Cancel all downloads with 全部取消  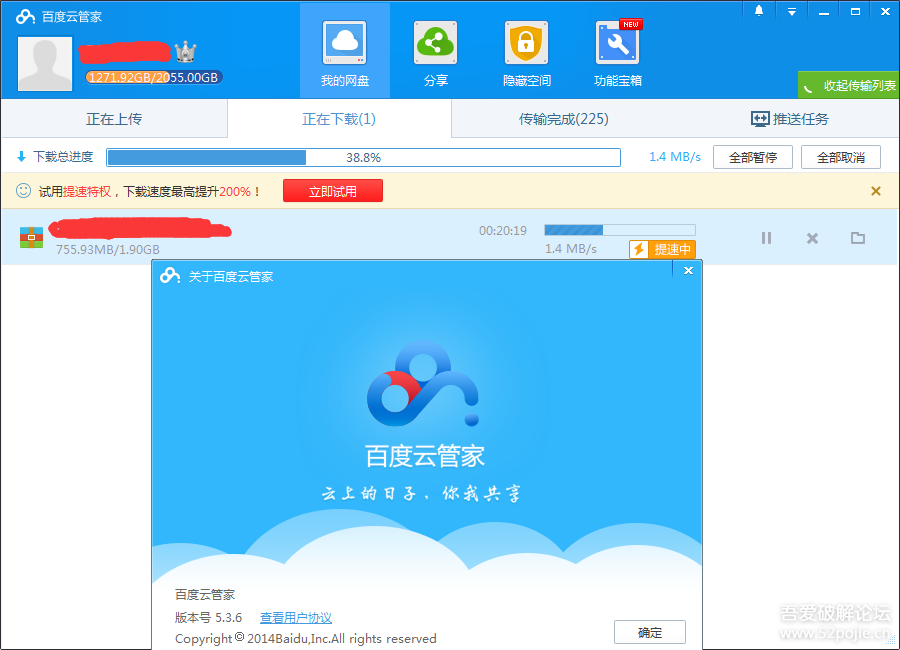(841, 157)
